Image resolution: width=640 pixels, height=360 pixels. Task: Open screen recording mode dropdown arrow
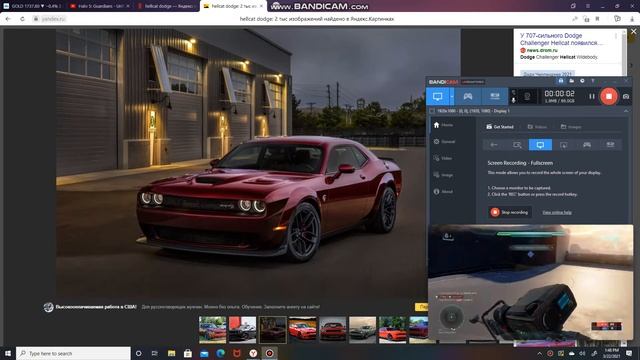tap(452, 96)
